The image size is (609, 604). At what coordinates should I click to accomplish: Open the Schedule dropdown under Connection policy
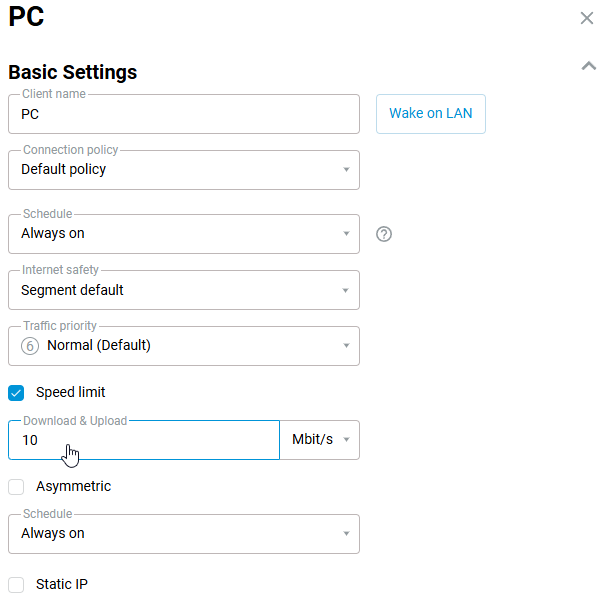click(x=183, y=234)
